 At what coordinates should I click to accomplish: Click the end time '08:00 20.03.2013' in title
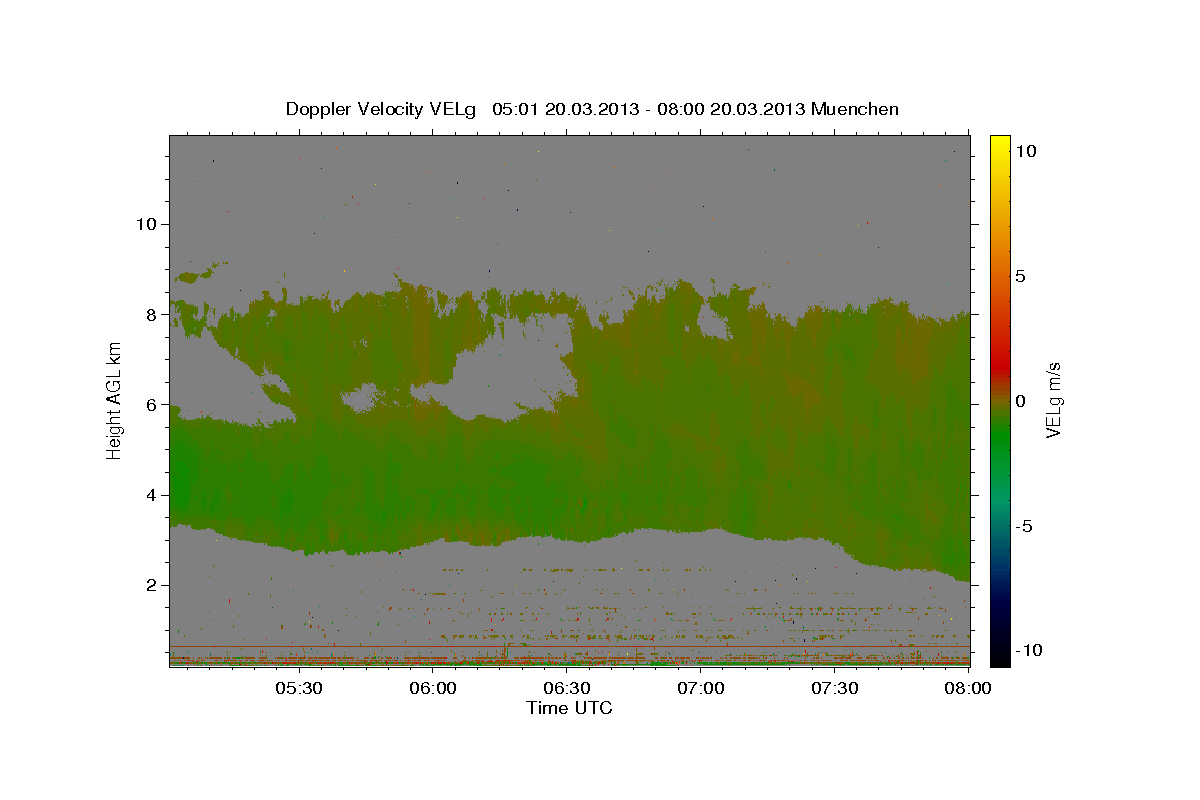[x=729, y=109]
